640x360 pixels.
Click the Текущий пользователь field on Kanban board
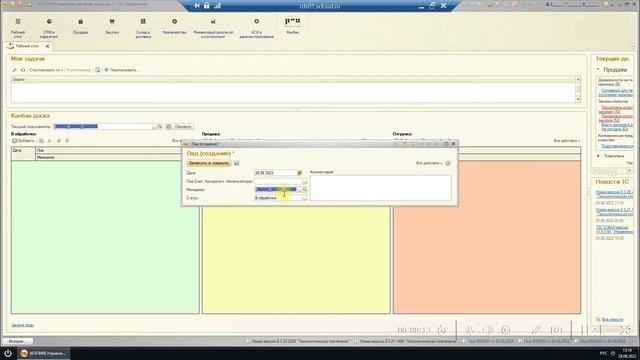click(103, 127)
